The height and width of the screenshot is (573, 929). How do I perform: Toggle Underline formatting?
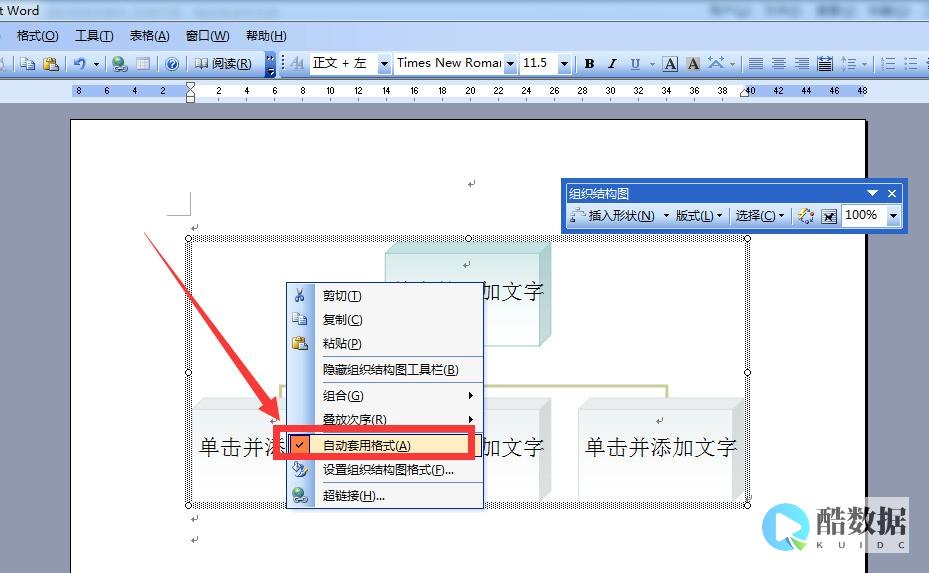(635, 63)
